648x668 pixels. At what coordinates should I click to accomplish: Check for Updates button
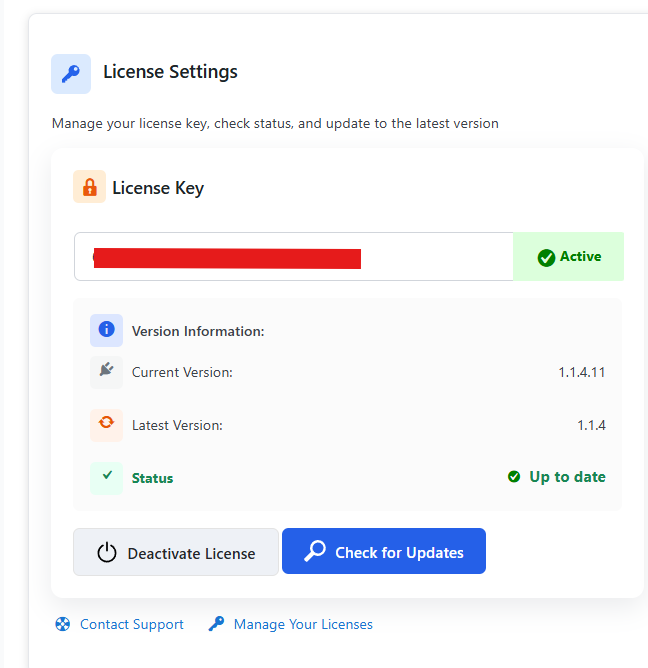coord(384,551)
